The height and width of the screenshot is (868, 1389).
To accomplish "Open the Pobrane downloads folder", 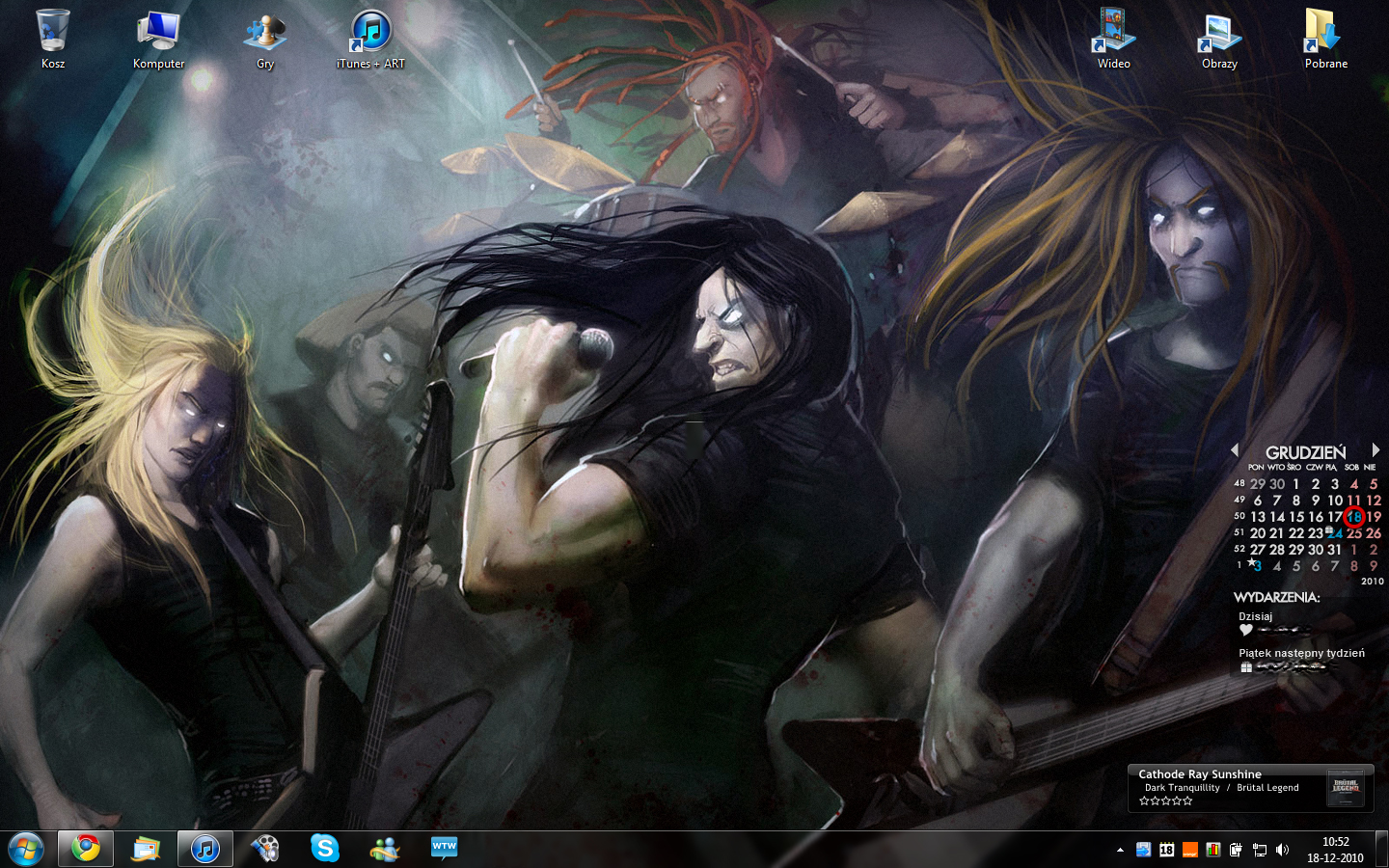I will (1325, 39).
